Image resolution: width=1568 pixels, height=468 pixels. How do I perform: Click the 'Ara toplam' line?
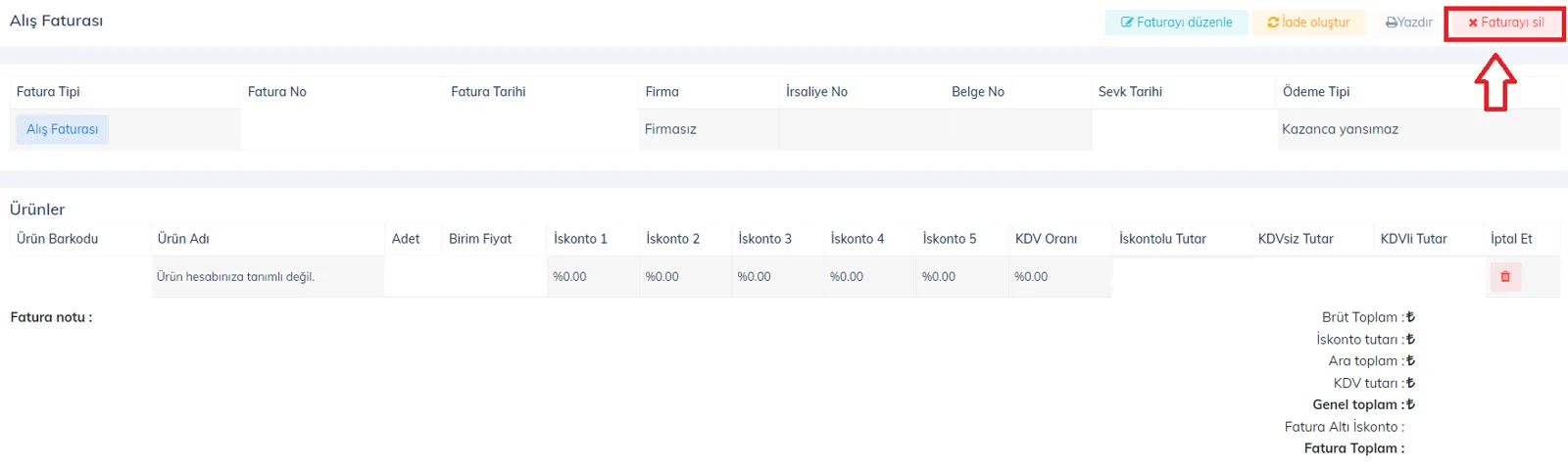(x=1372, y=361)
